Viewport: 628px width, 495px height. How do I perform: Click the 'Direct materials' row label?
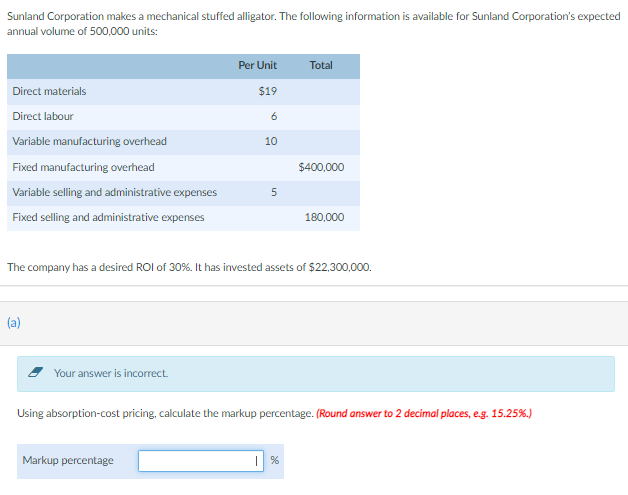coord(49,91)
